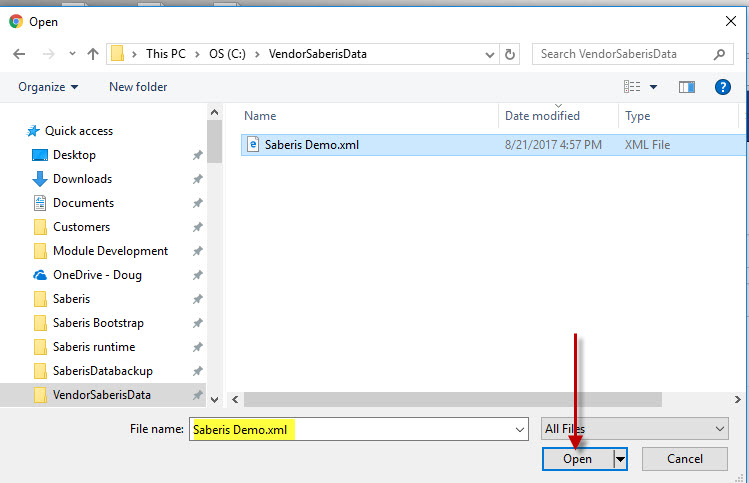This screenshot has width=749, height=483.
Task: Refresh the VendorSaberisData folder listing
Action: pyautogui.click(x=511, y=54)
